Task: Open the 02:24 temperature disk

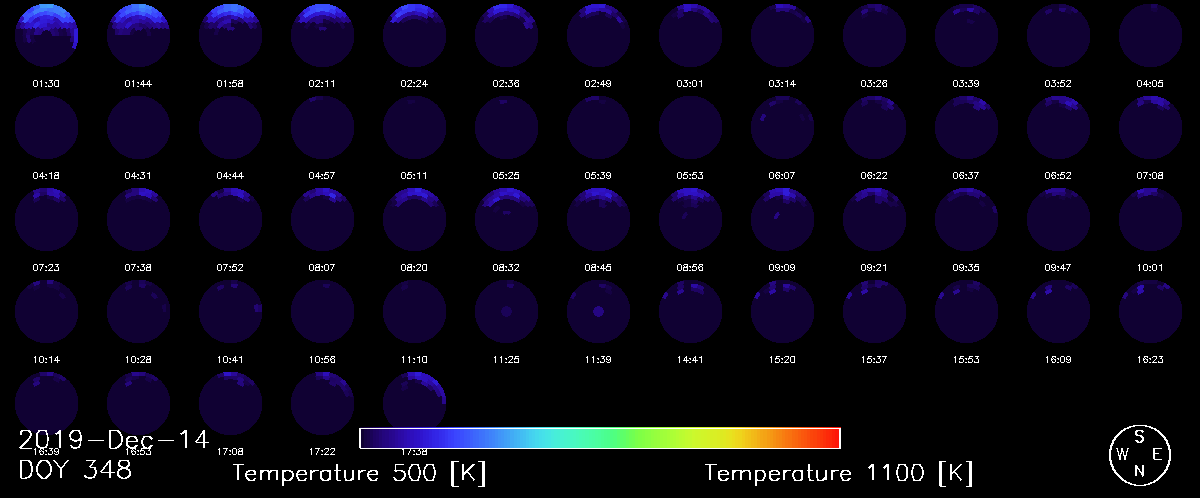Action: [x=415, y=35]
